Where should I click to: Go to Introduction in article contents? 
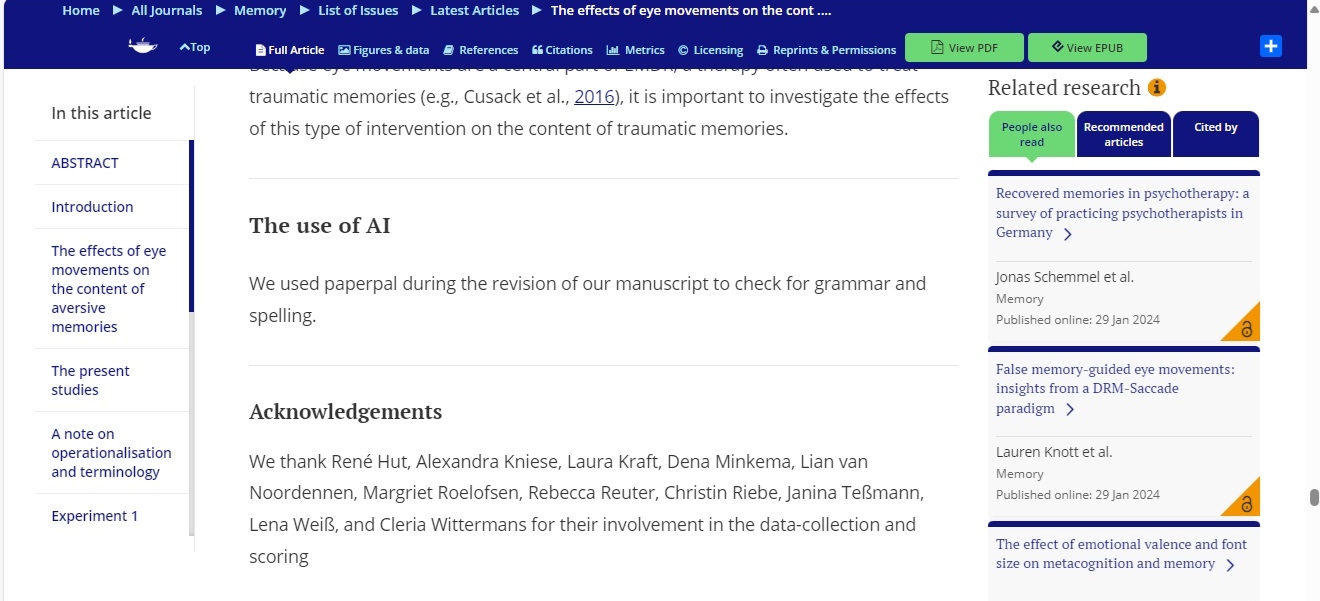92,207
